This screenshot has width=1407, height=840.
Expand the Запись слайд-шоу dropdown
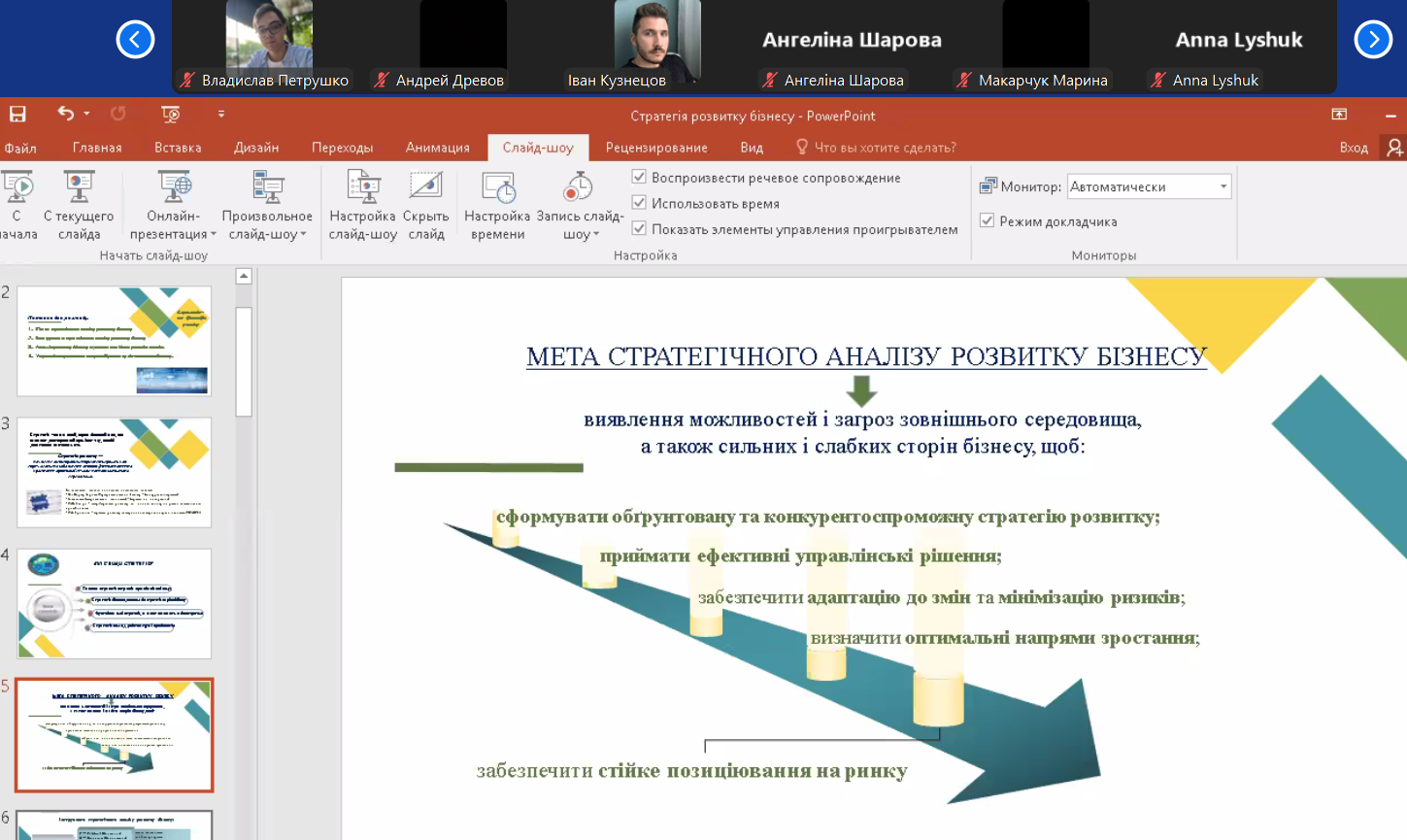point(595,234)
